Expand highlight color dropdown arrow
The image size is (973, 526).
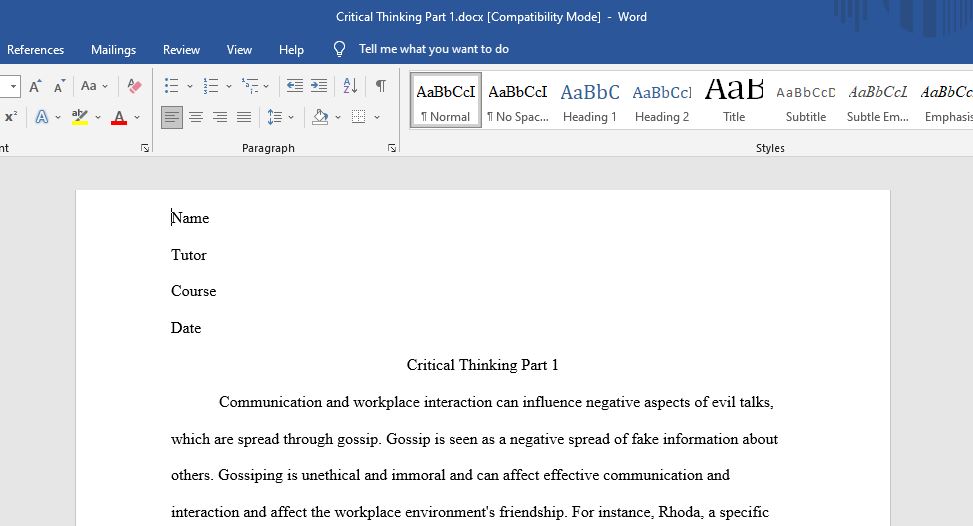97,117
